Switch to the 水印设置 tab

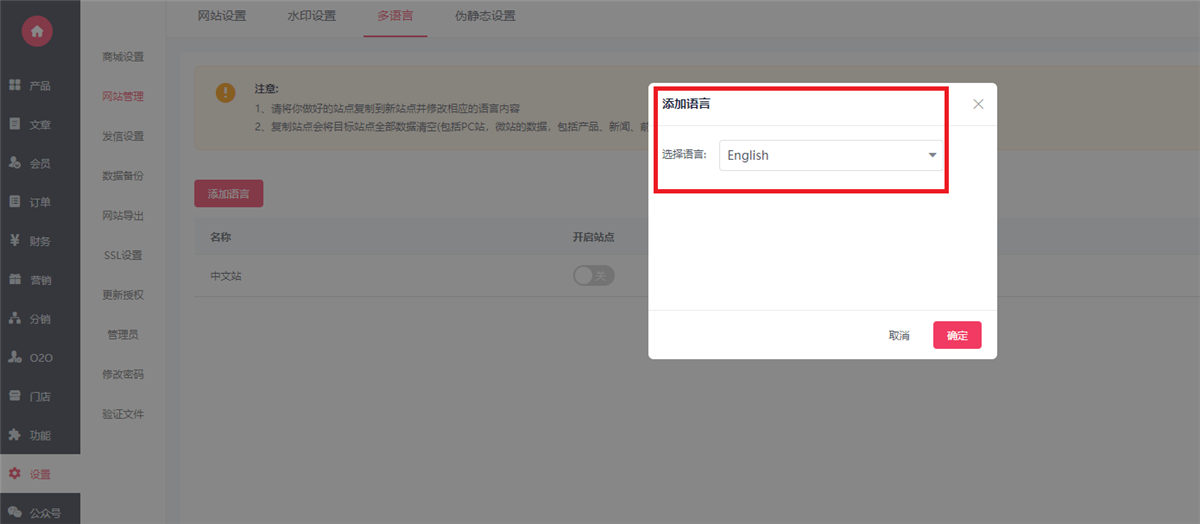312,16
